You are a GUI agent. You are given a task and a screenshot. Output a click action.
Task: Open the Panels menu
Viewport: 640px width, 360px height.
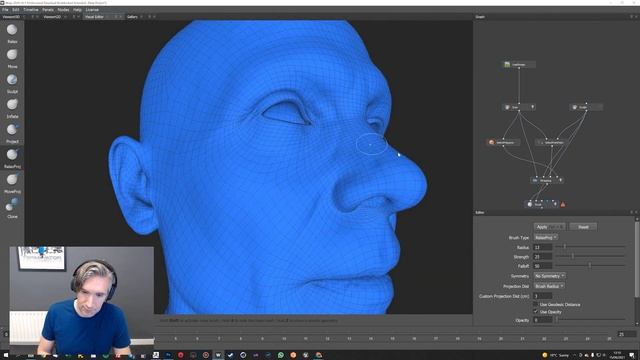pos(48,9)
